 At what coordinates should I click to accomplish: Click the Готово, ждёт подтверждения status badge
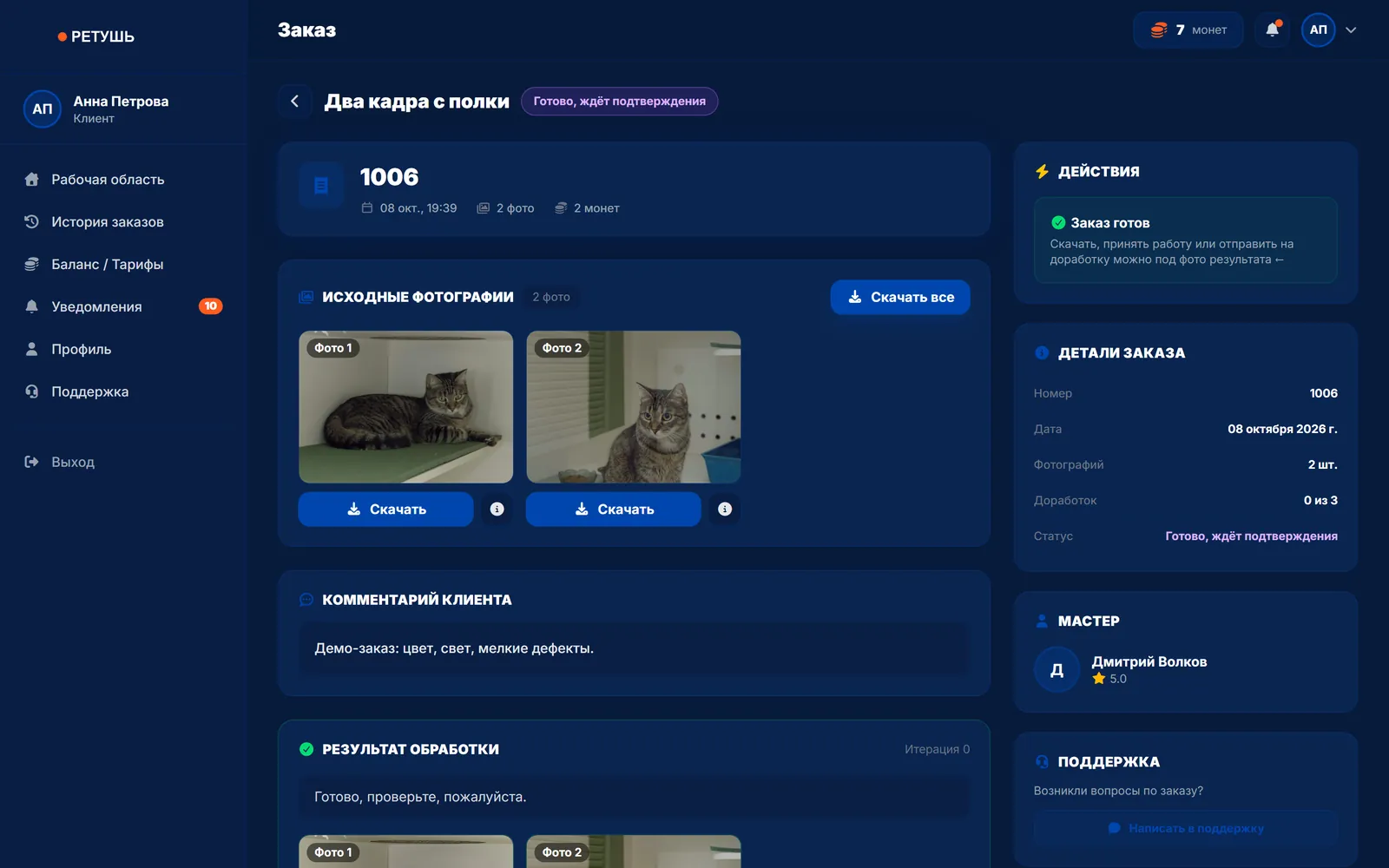[x=620, y=102]
